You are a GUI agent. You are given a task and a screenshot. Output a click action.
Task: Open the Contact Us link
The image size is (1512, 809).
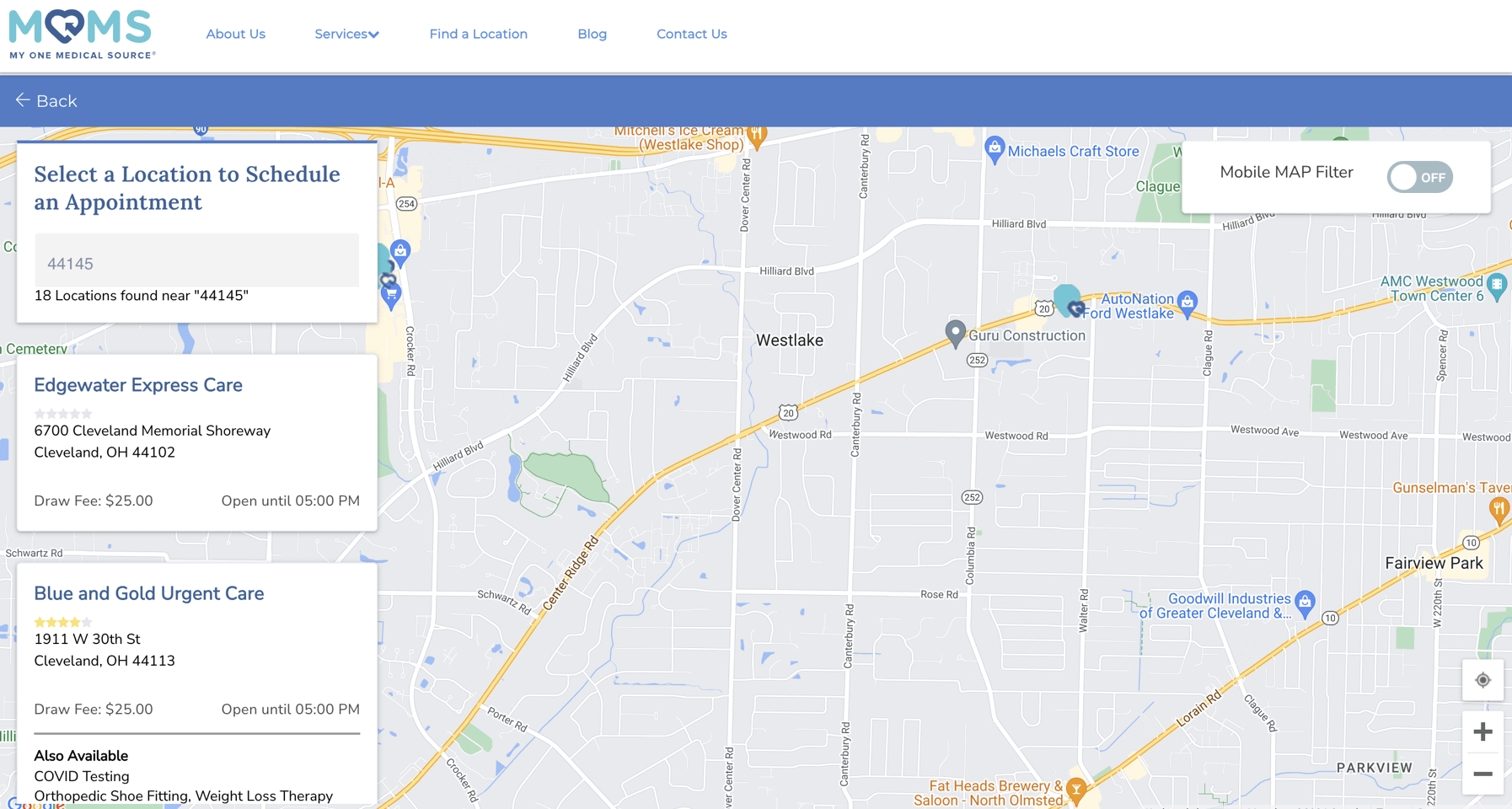coord(692,34)
